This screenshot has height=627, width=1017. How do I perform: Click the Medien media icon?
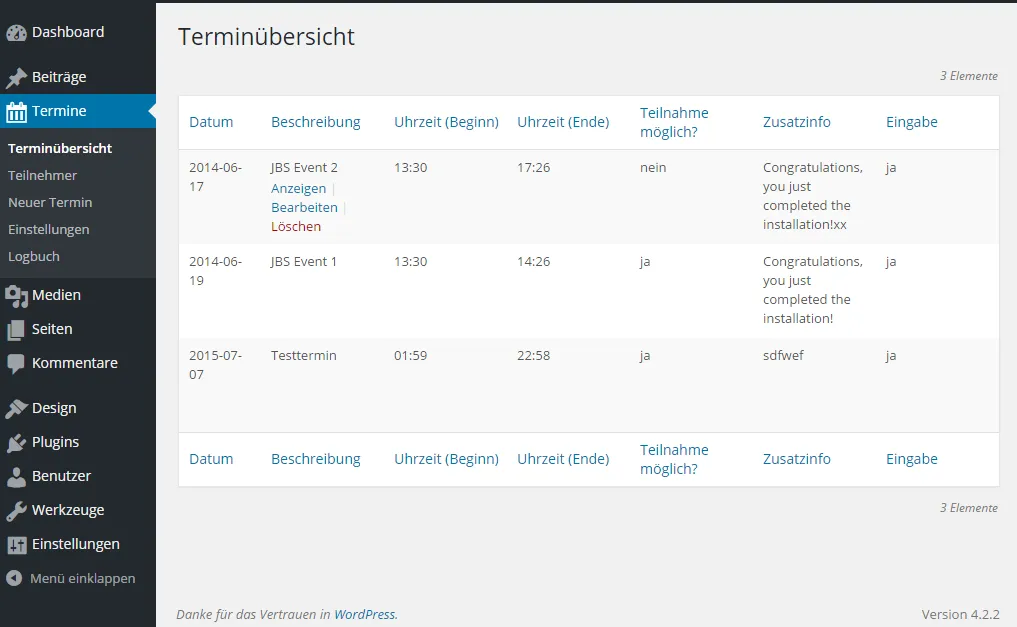(x=16, y=296)
